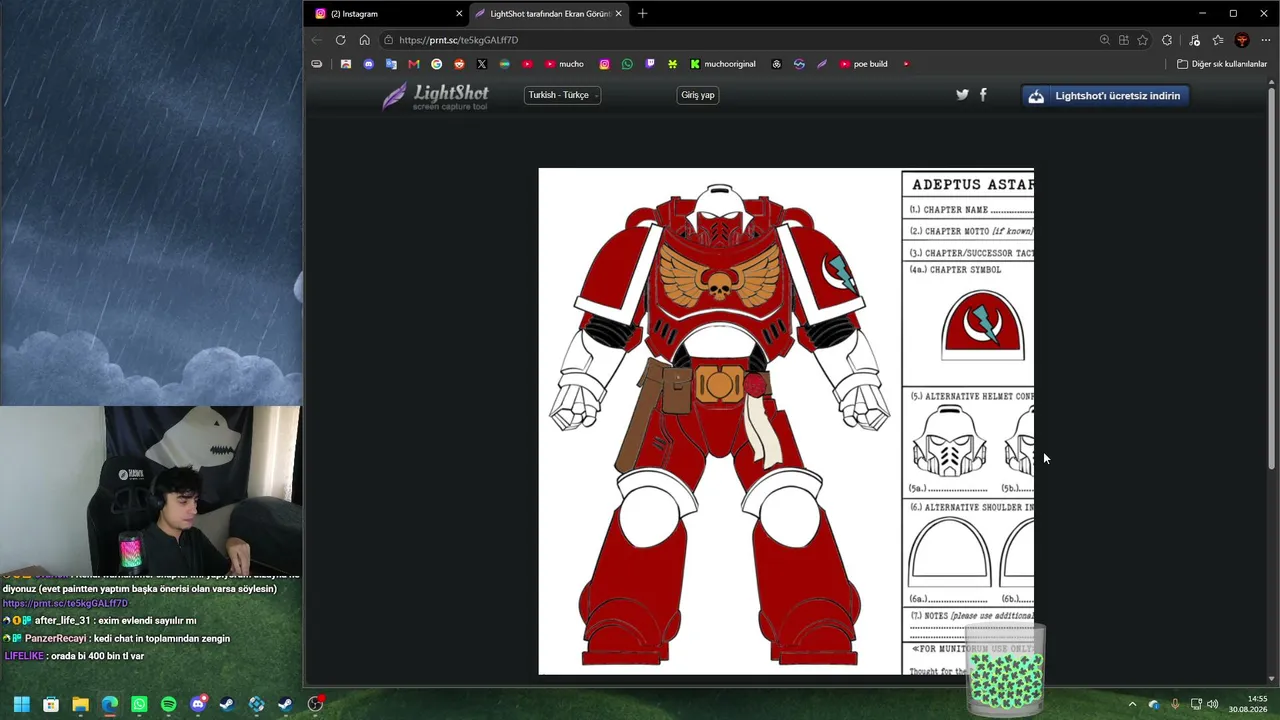
Task: Open the poe build bookmark
Action: 864,64
